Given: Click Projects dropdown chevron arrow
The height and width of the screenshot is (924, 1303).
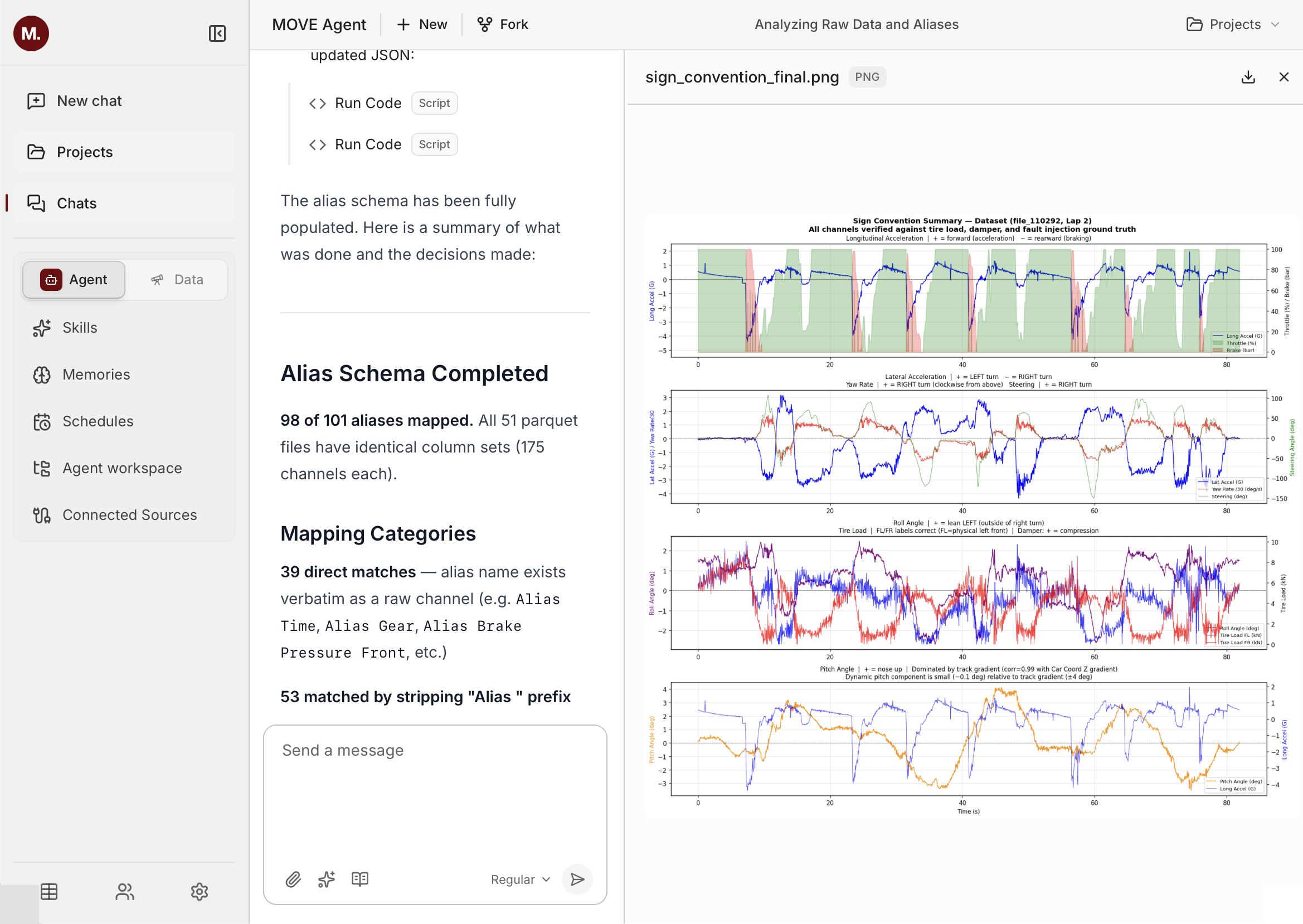Looking at the screenshot, I should tap(1275, 25).
